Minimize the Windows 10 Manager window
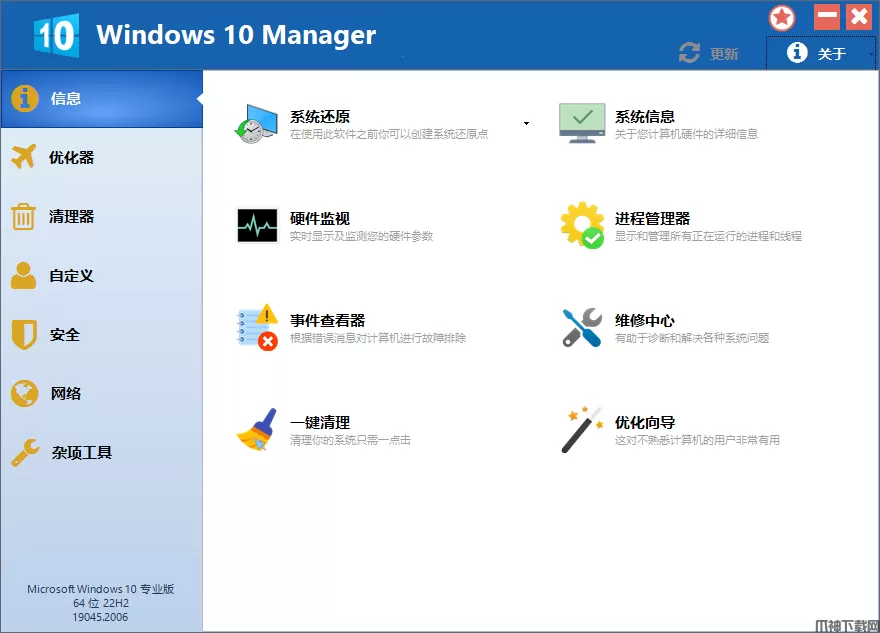The image size is (880, 633). pos(827,16)
